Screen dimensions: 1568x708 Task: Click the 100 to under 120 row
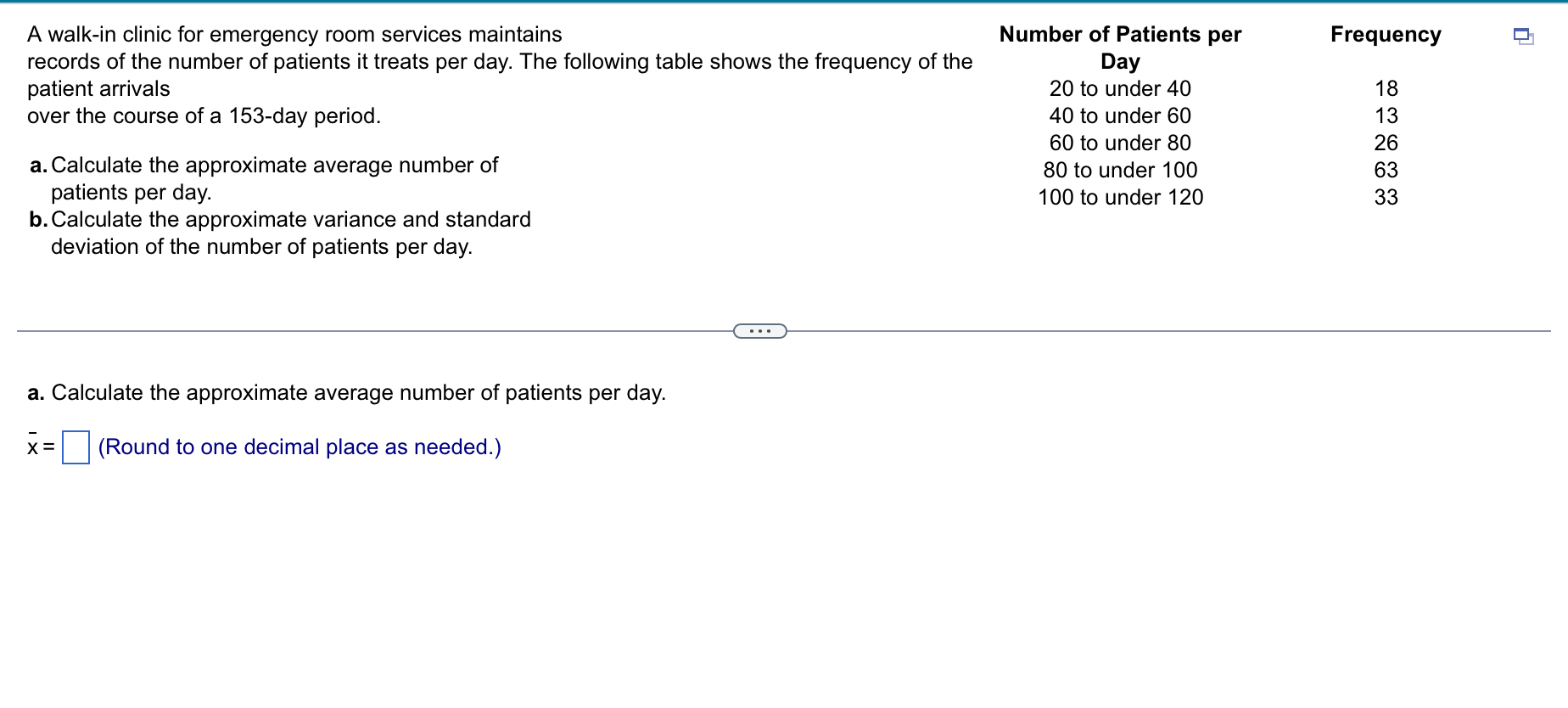click(x=1120, y=197)
